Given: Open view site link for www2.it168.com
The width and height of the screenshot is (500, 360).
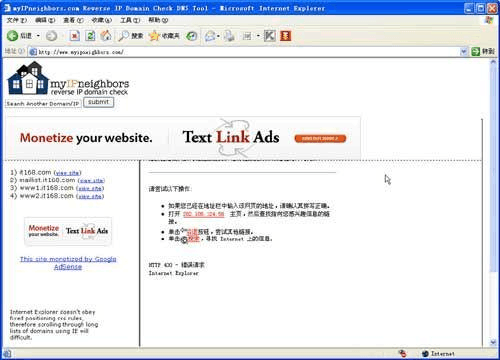Looking at the screenshot, I should tap(90, 196).
